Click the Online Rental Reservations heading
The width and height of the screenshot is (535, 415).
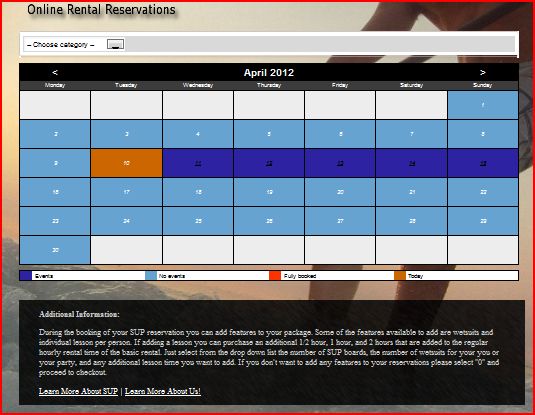[101, 10]
